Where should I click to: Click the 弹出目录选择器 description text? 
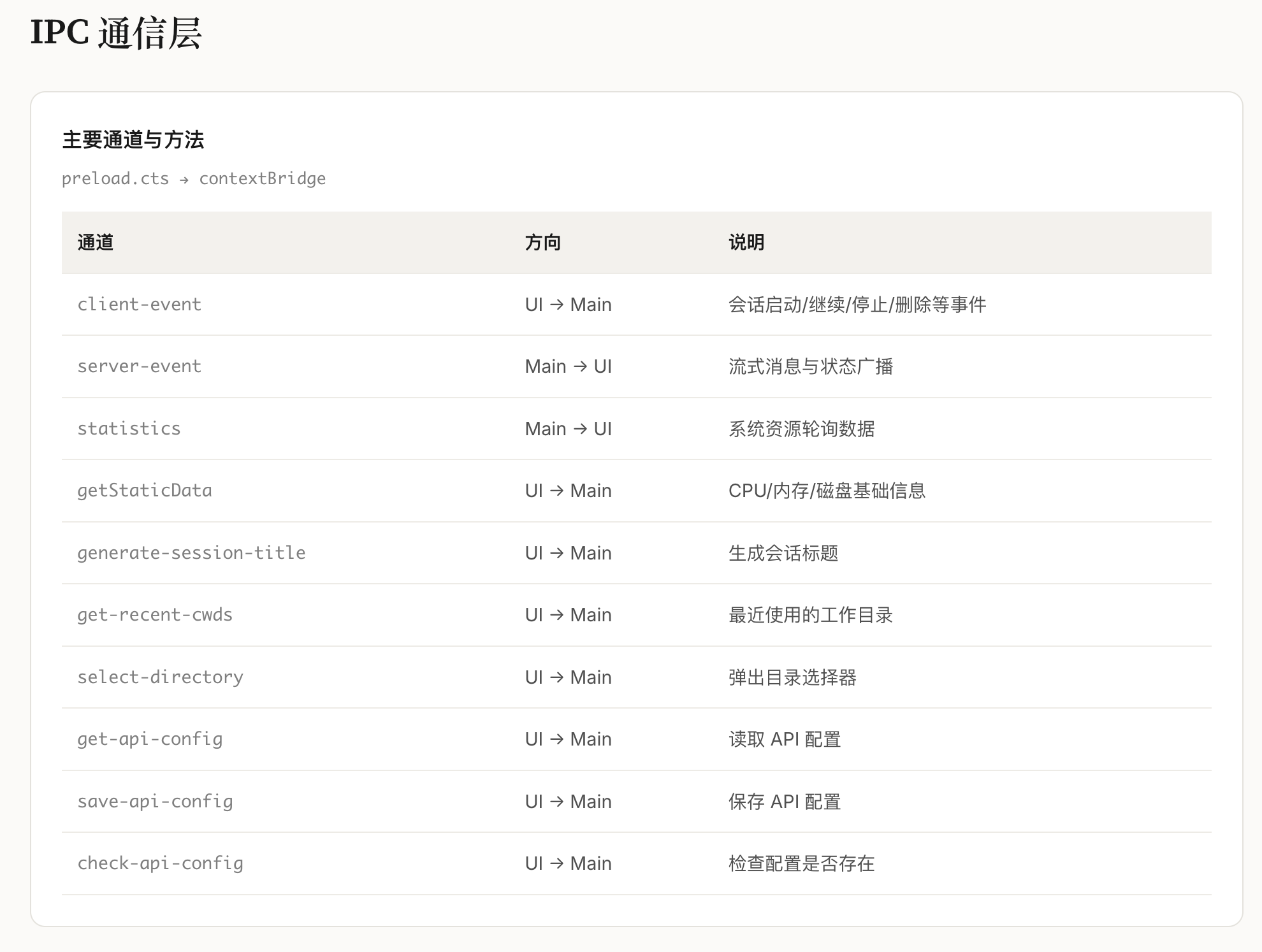click(x=792, y=677)
